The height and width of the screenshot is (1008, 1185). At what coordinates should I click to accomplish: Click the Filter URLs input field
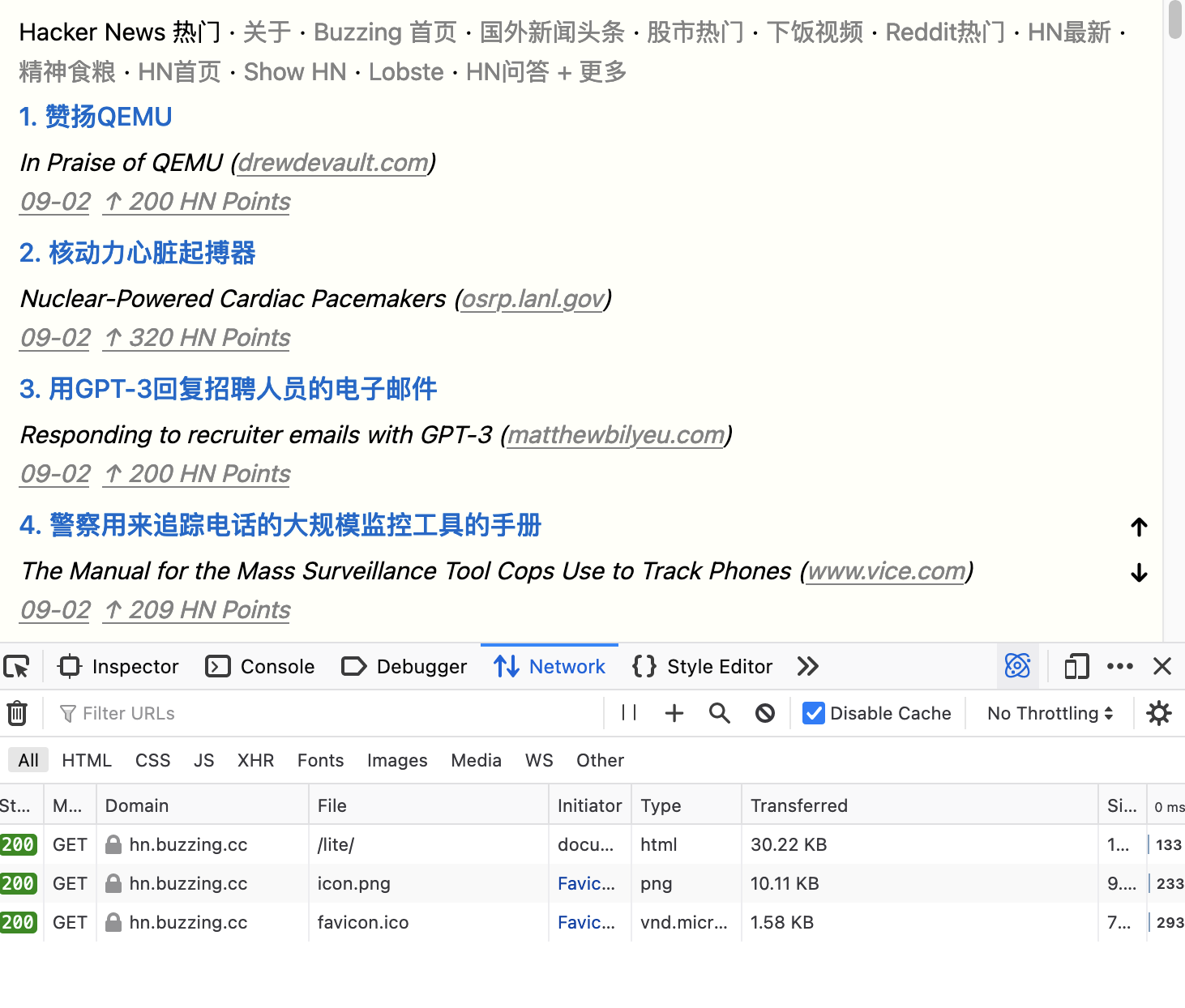[x=324, y=713]
